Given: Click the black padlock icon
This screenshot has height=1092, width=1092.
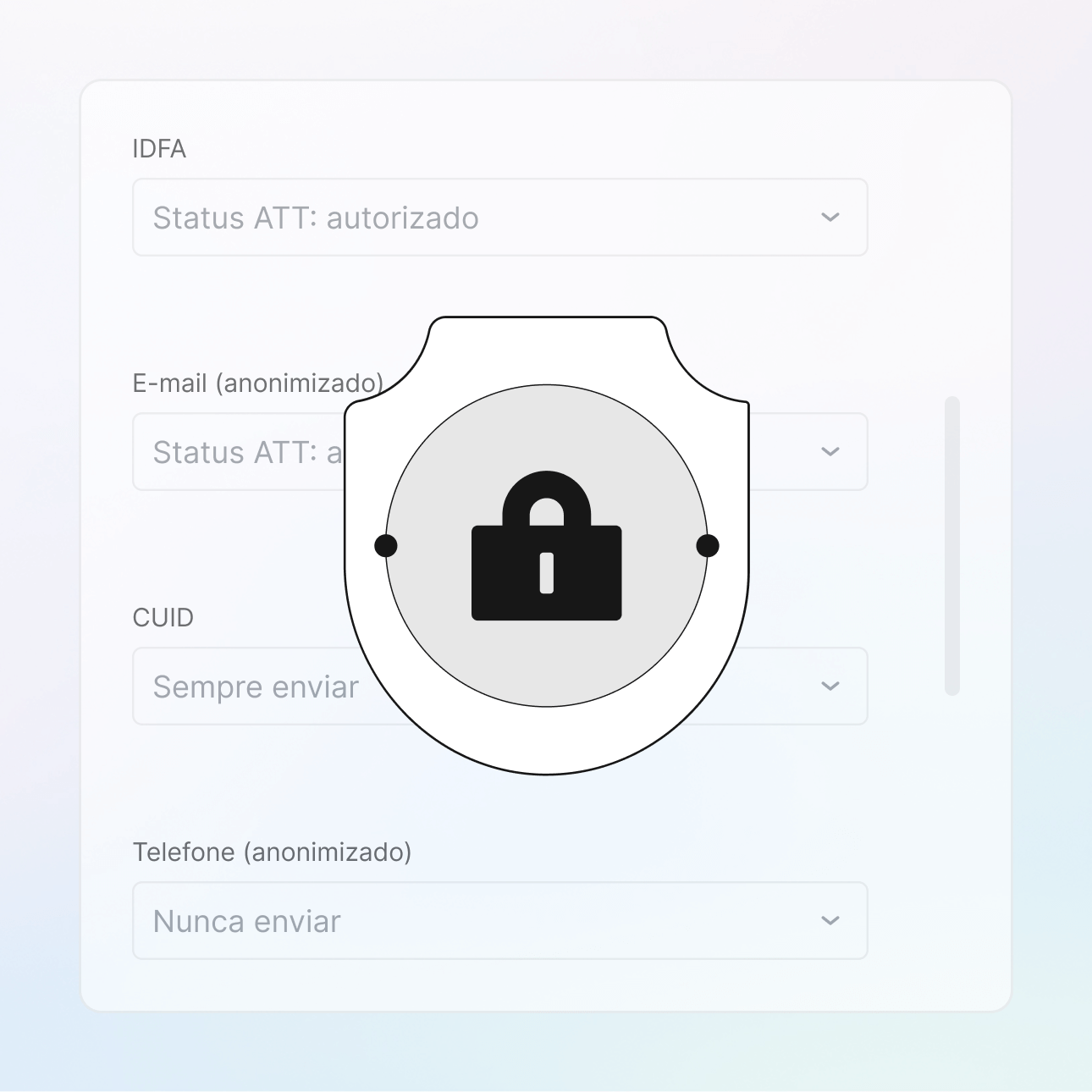Looking at the screenshot, I should (547, 546).
